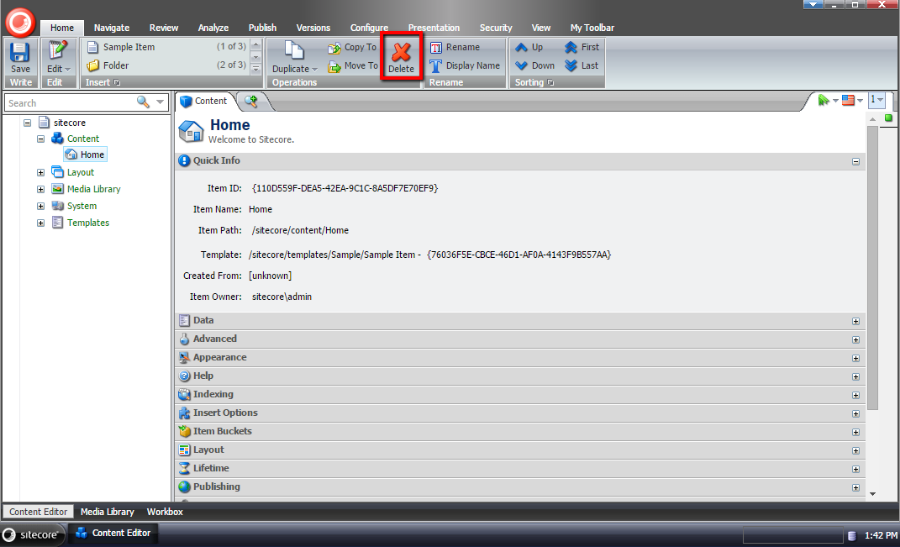Open the Edit ribbon button
The height and width of the screenshot is (547, 900).
pyautogui.click(x=58, y=58)
